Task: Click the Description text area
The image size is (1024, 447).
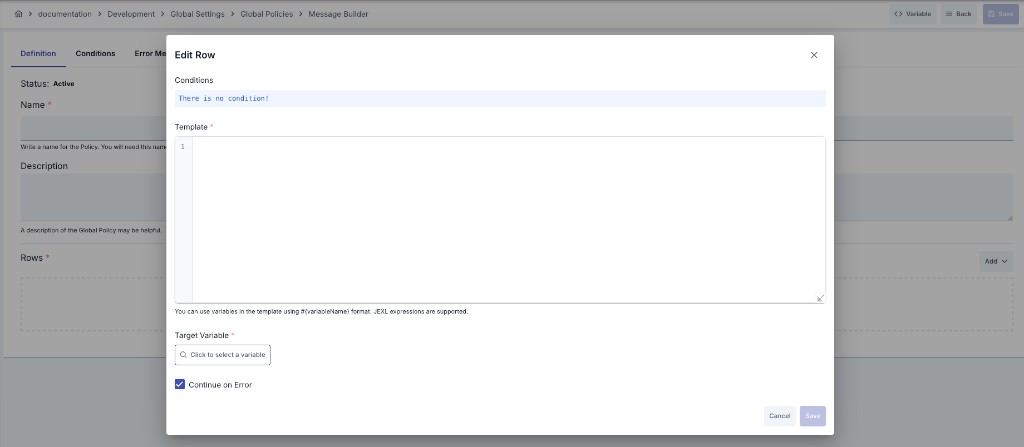Action: click(93, 197)
